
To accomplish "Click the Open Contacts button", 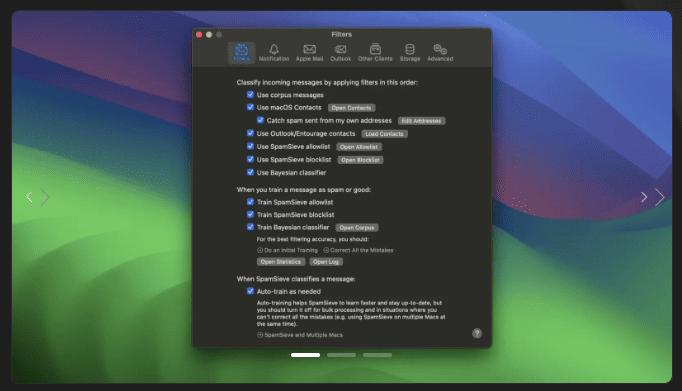I will coord(351,108).
